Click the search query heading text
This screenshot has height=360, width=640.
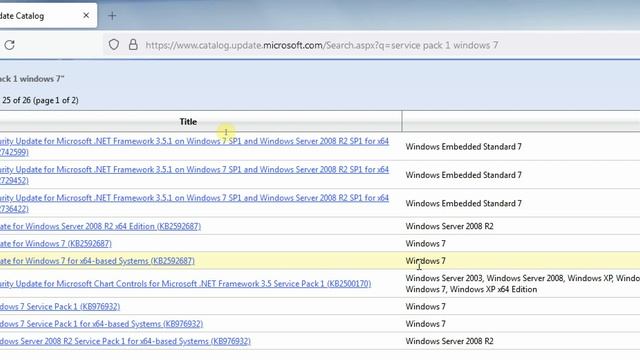click(32, 79)
